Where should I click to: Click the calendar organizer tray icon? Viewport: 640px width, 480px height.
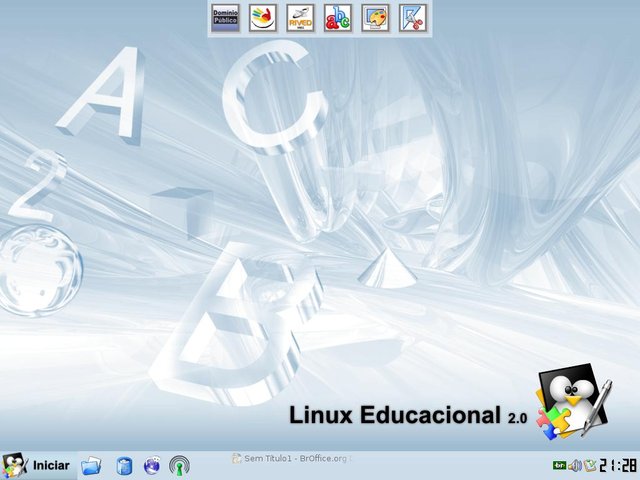[589, 465]
